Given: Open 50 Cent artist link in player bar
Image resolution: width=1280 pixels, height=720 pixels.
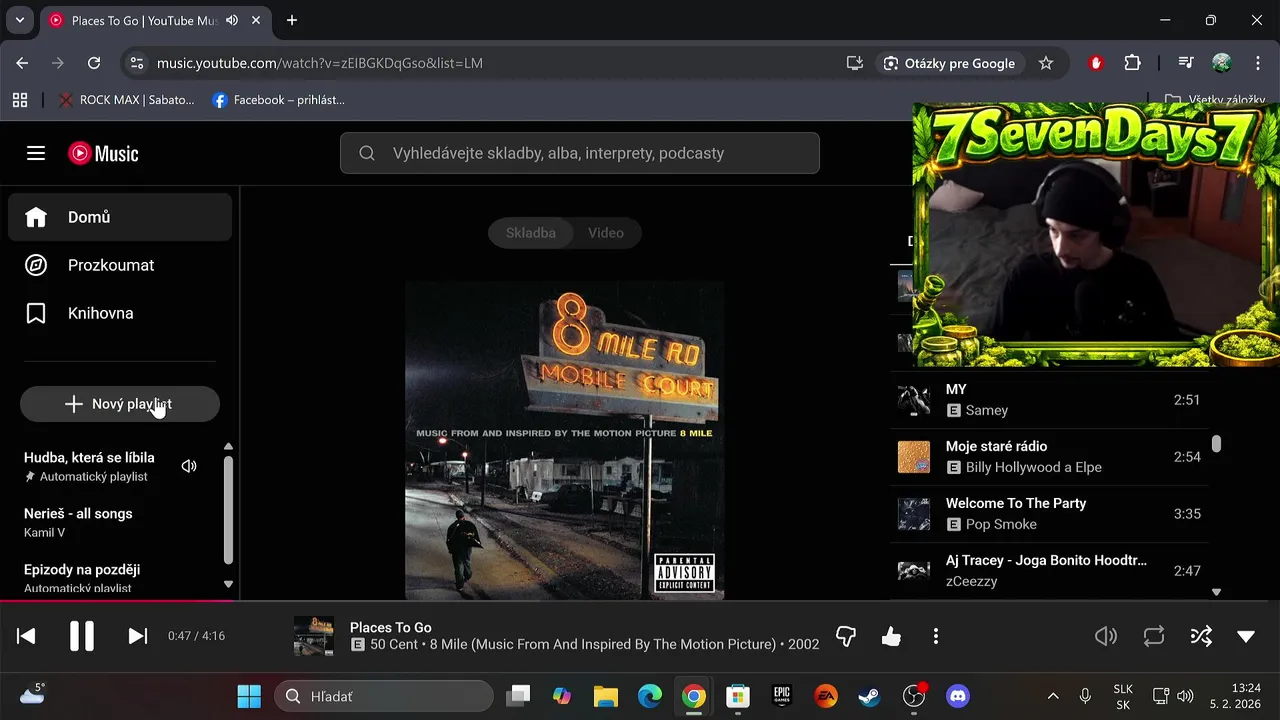Looking at the screenshot, I should (x=393, y=645).
